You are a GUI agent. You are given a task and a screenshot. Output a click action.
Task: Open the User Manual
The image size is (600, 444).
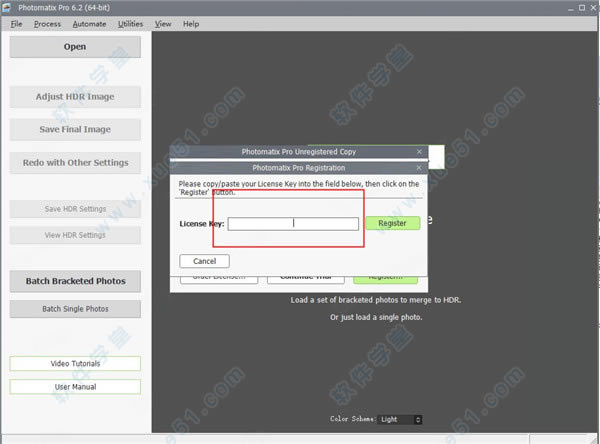75,387
